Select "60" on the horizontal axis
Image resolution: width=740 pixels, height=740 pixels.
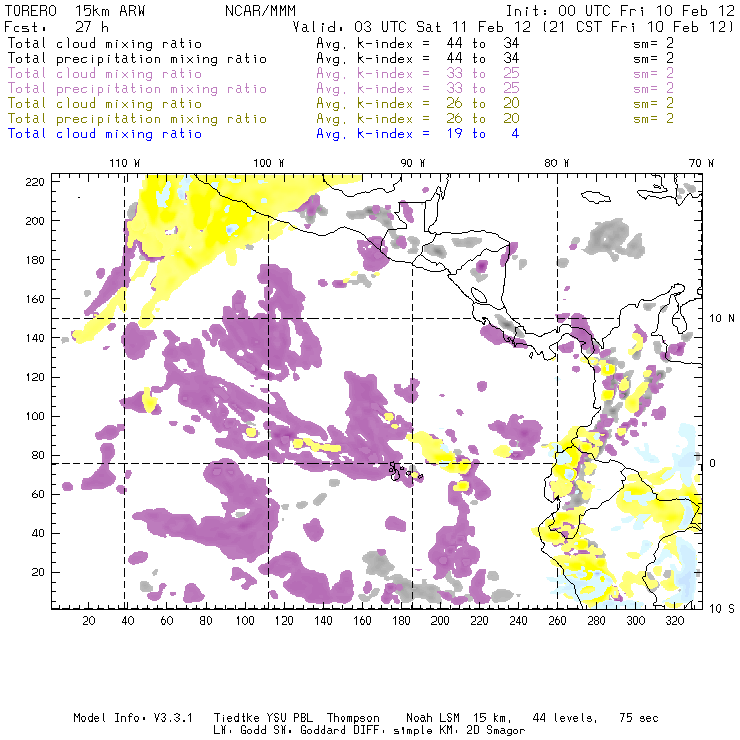pyautogui.click(x=167, y=621)
